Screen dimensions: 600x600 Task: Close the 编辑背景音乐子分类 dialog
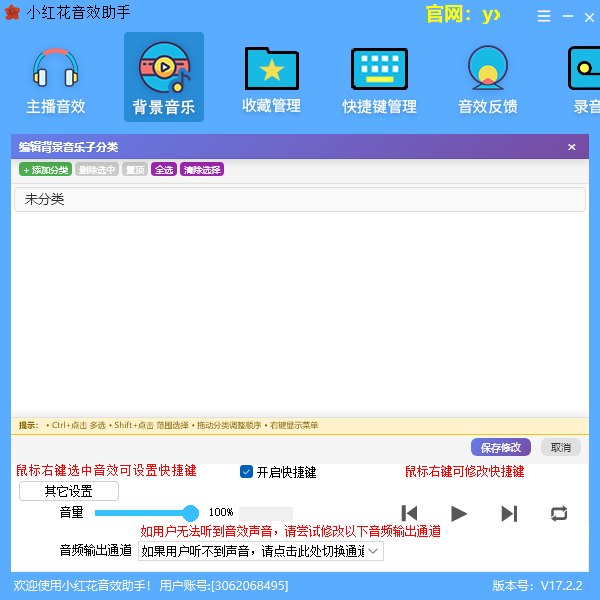pos(572,147)
